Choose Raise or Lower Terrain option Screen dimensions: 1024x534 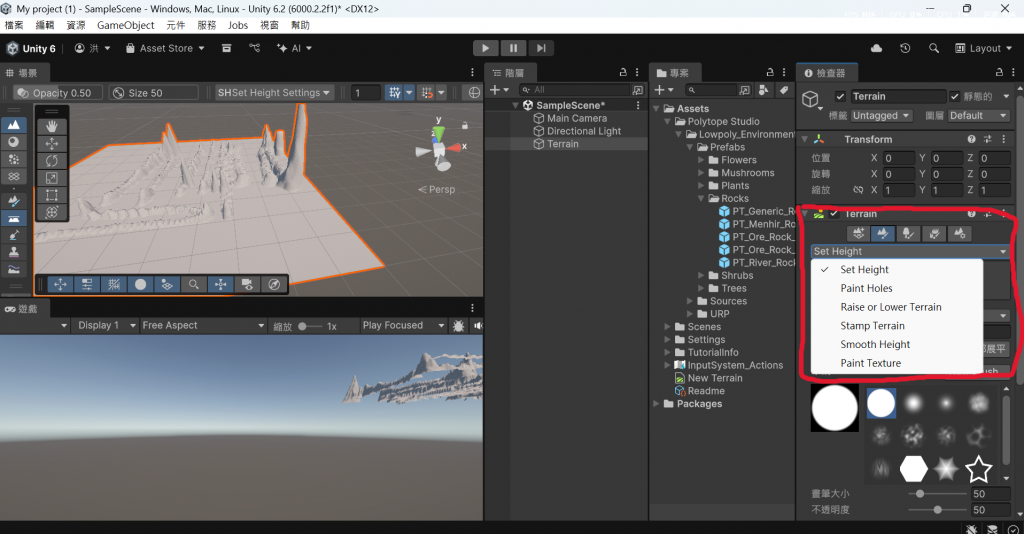(x=897, y=307)
